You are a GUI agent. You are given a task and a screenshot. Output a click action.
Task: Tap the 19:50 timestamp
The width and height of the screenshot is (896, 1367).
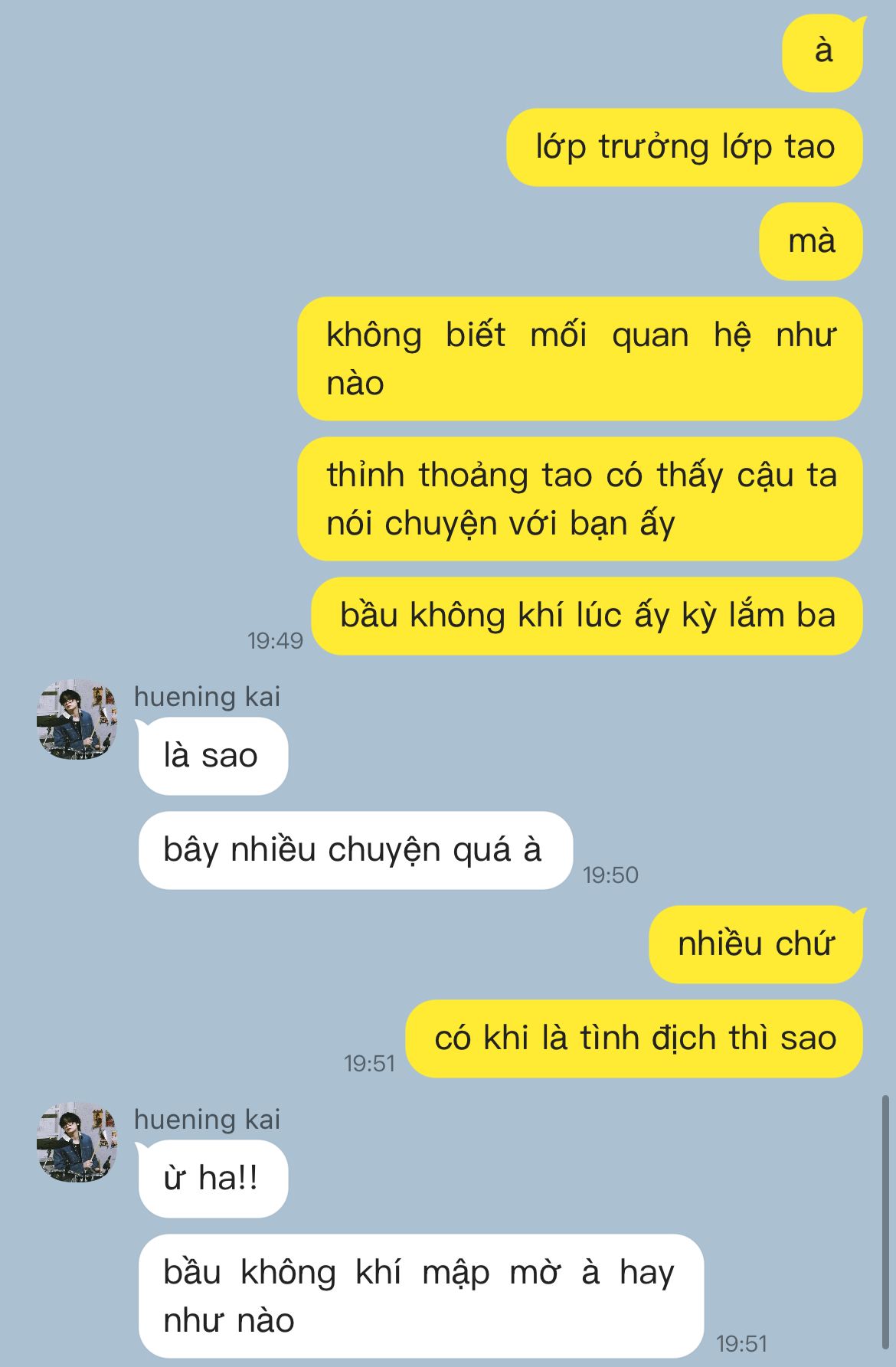(x=610, y=875)
